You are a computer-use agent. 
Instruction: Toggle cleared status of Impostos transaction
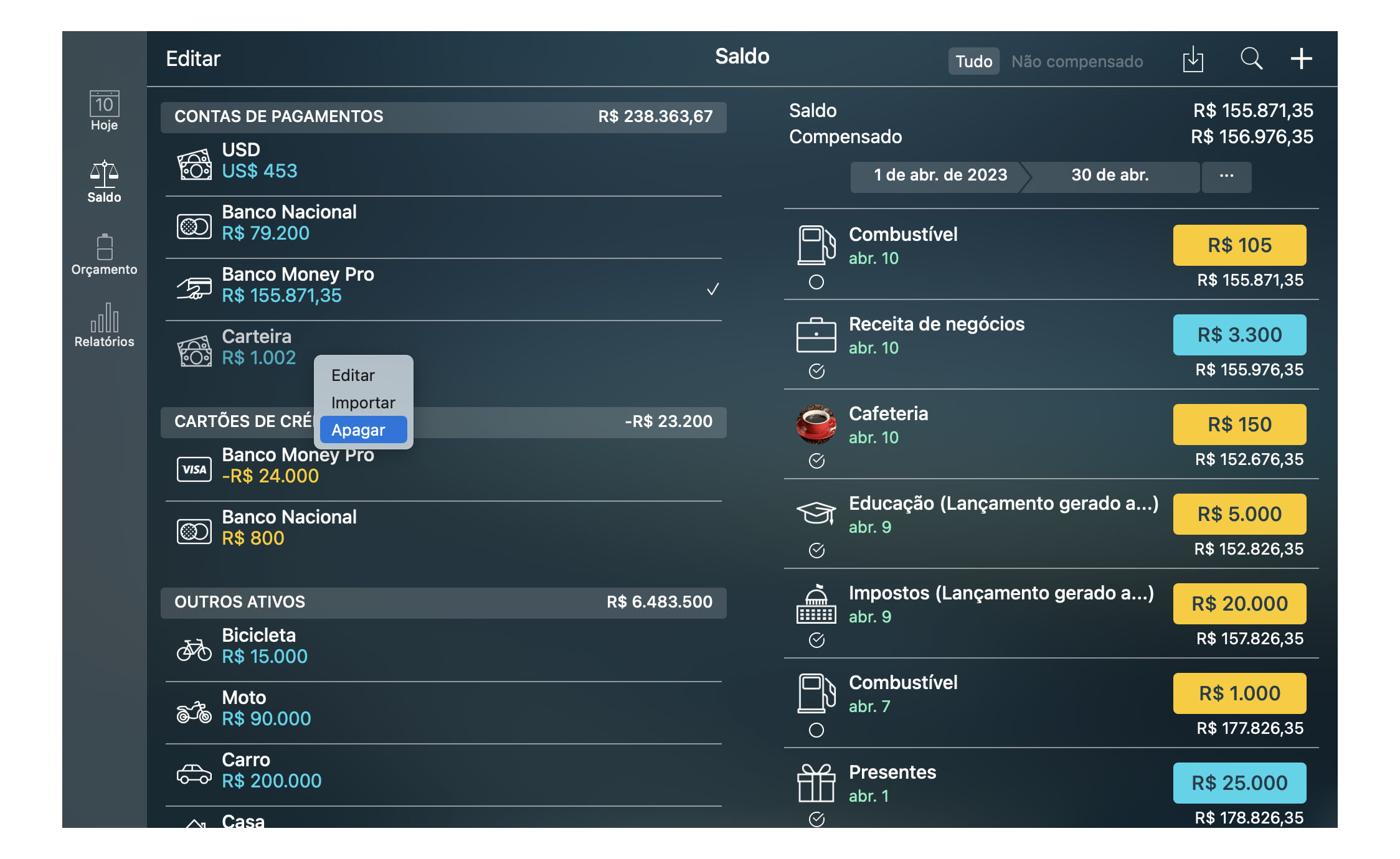click(816, 641)
